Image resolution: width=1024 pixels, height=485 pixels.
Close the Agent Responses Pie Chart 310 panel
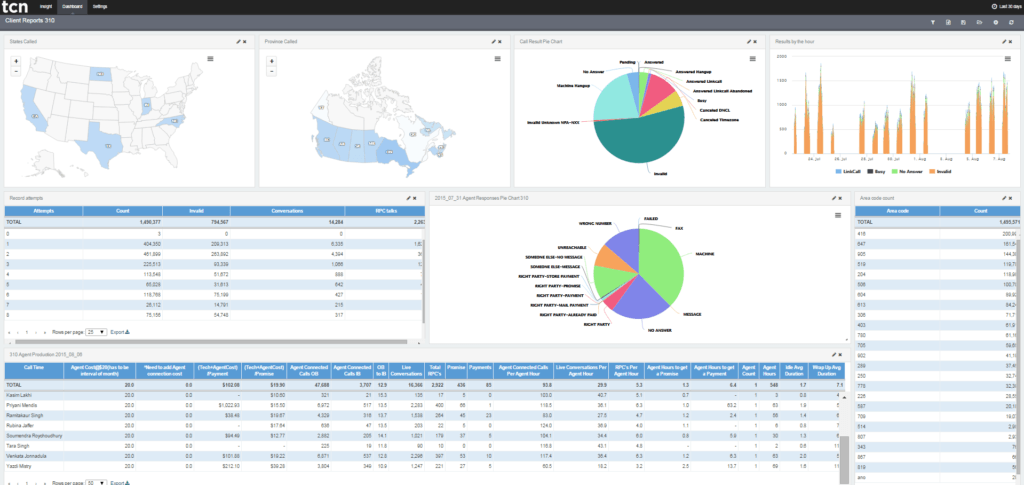click(840, 197)
